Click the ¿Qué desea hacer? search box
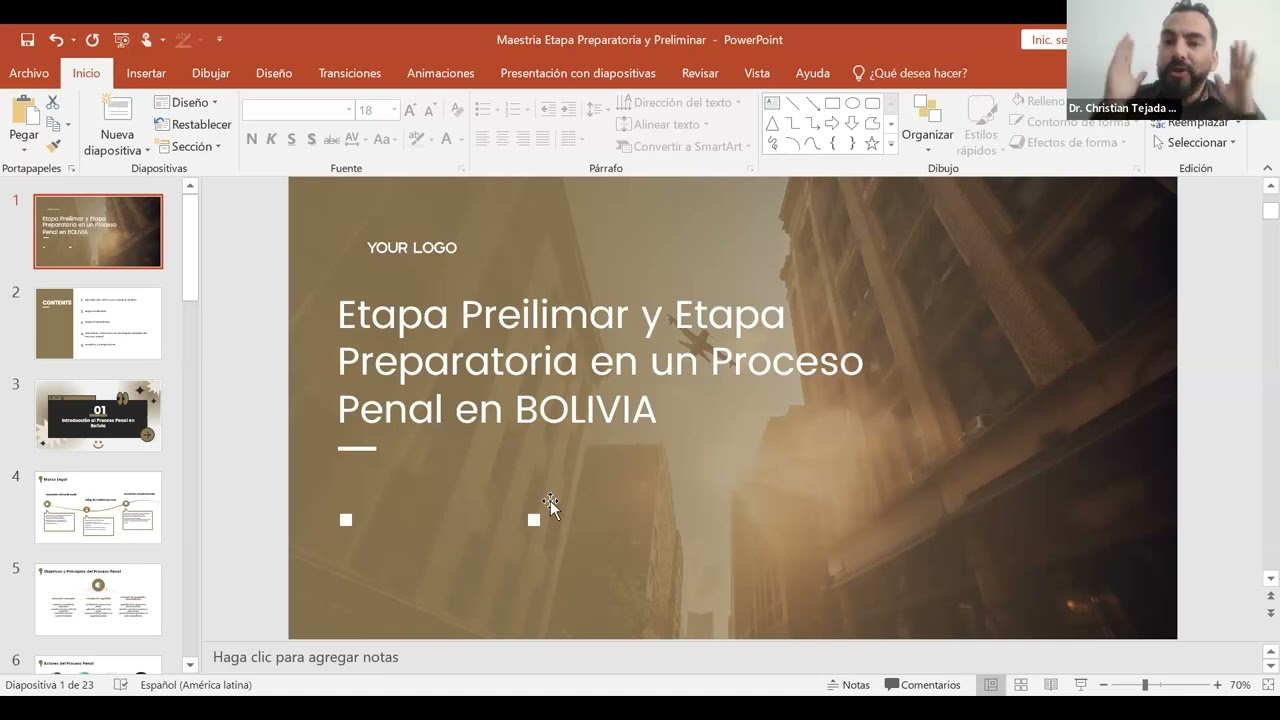 coord(909,73)
